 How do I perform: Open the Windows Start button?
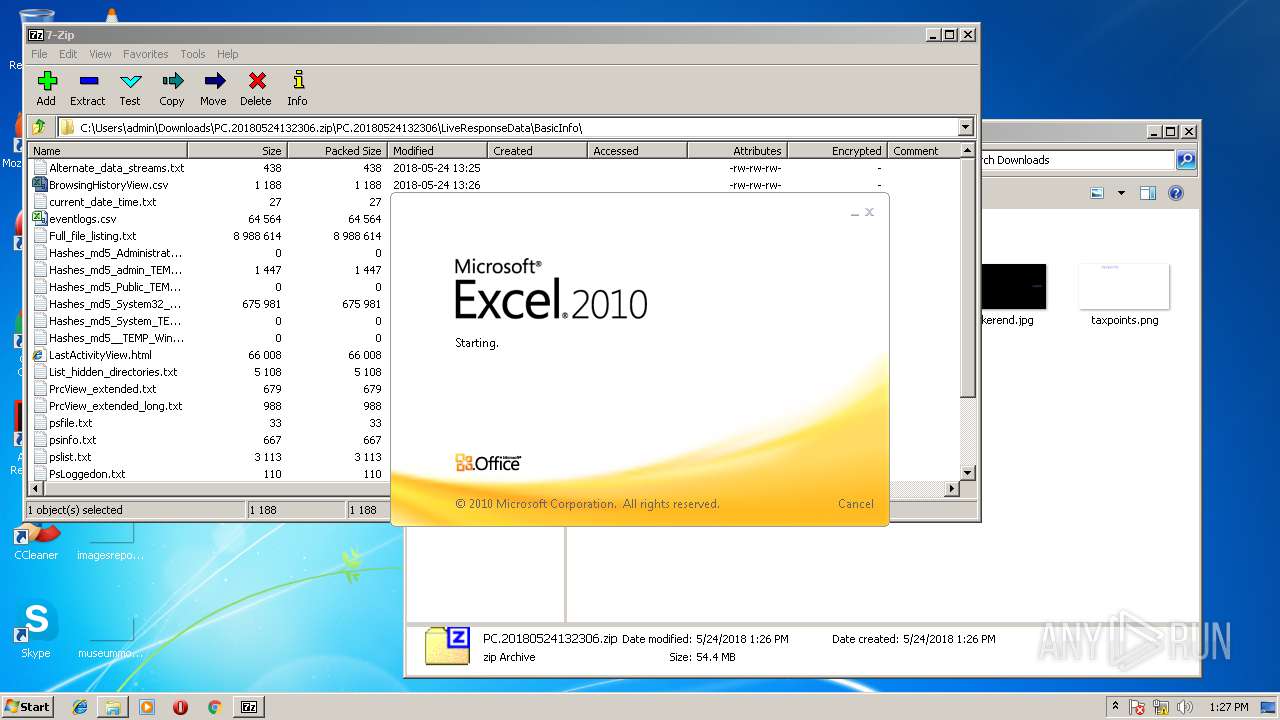28,706
